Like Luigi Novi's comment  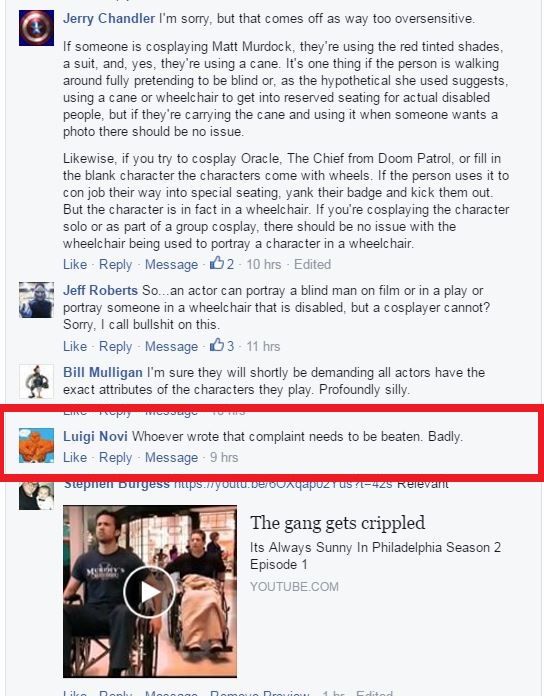[75, 457]
